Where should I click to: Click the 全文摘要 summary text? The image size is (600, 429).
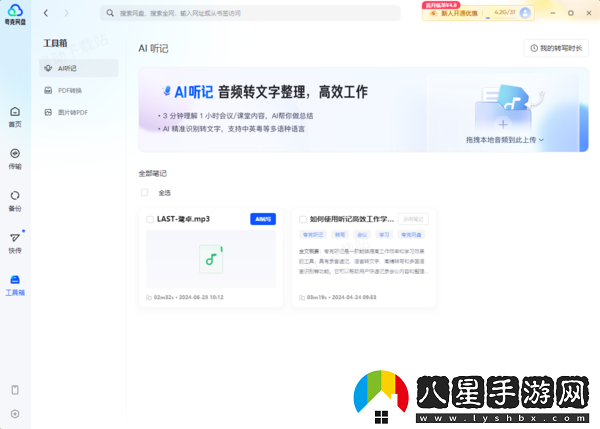click(364, 261)
